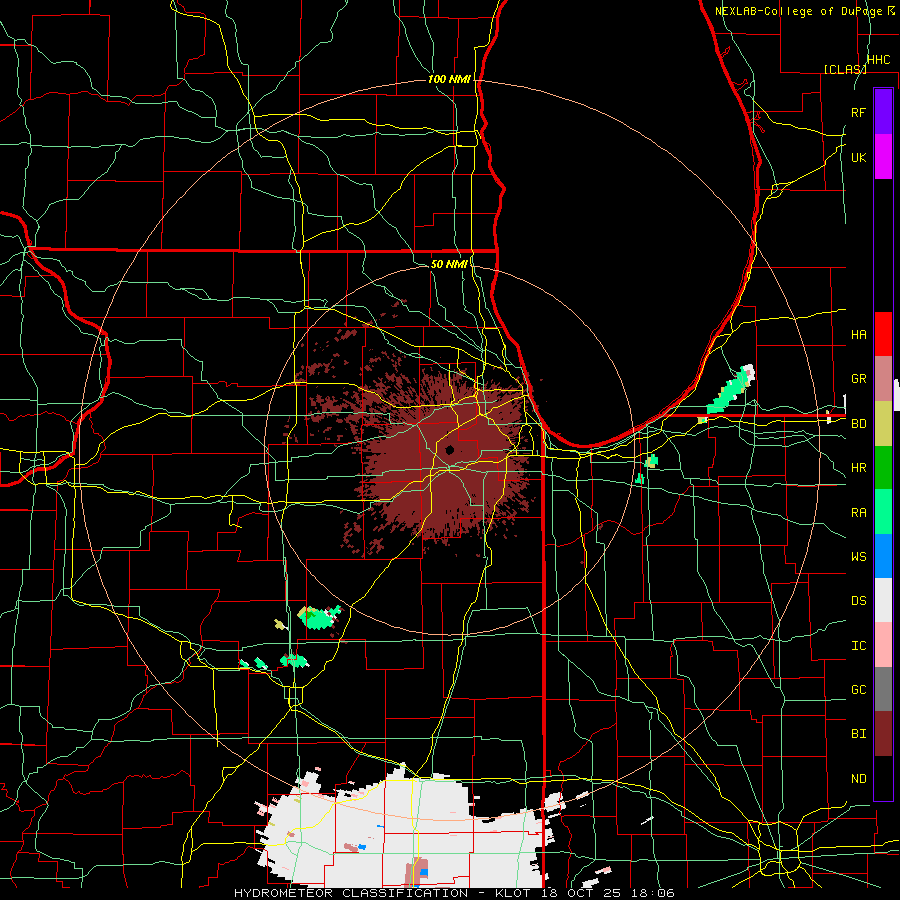Select the gray GC ground clutter swatch
The height and width of the screenshot is (900, 900).
pos(883,689)
